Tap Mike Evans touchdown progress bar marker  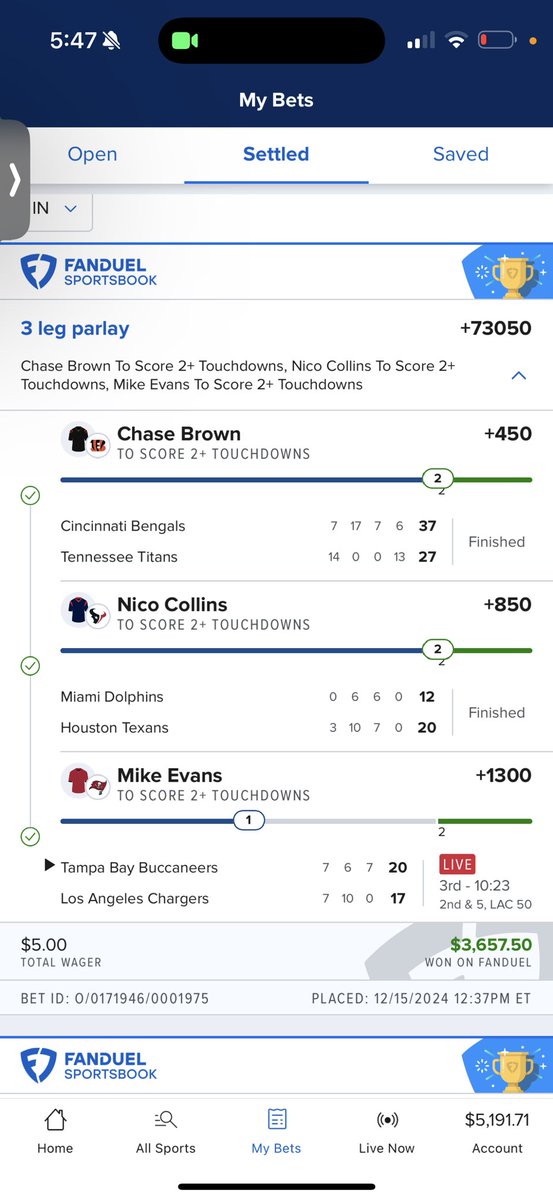pyautogui.click(x=249, y=821)
